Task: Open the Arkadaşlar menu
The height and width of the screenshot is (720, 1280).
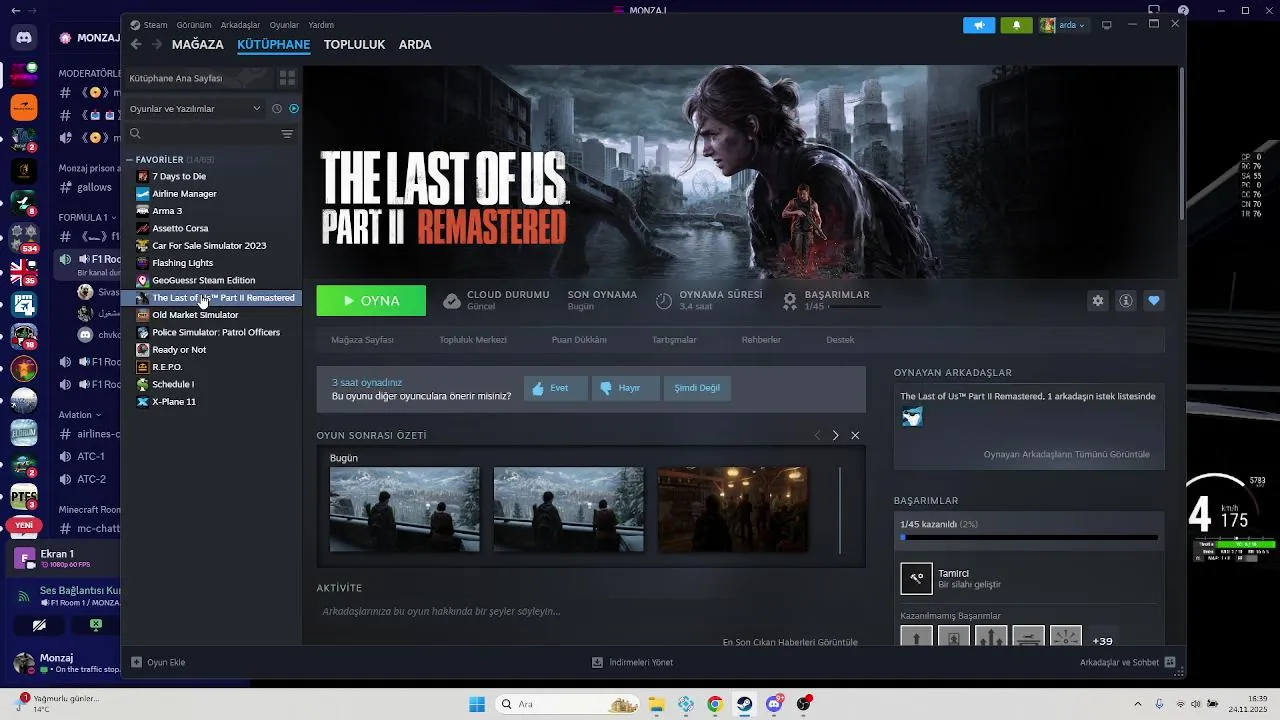Action: tap(240, 25)
